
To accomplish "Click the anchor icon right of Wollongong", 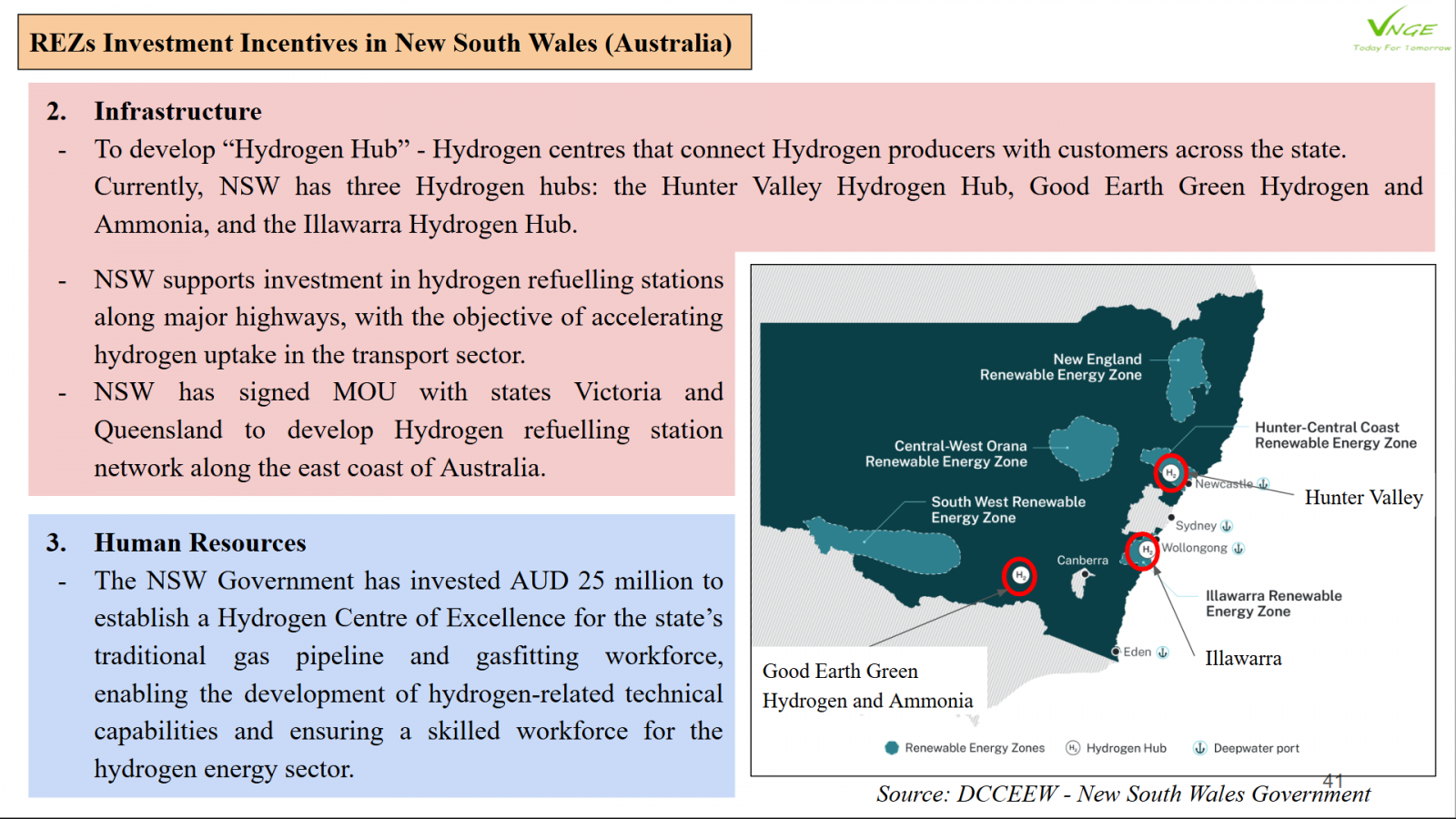I will [x=1239, y=548].
